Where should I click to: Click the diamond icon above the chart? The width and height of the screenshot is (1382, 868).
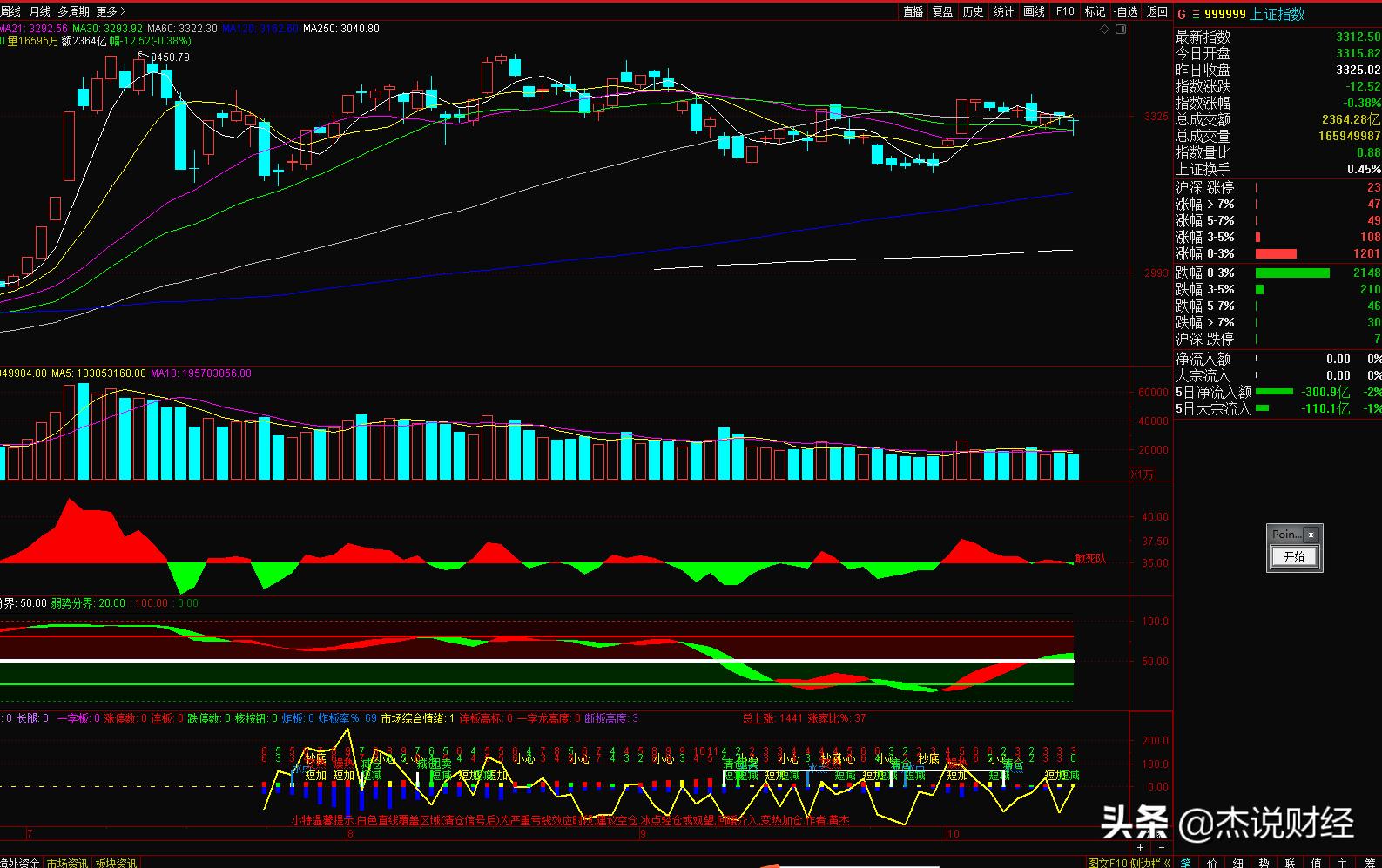1105,29
